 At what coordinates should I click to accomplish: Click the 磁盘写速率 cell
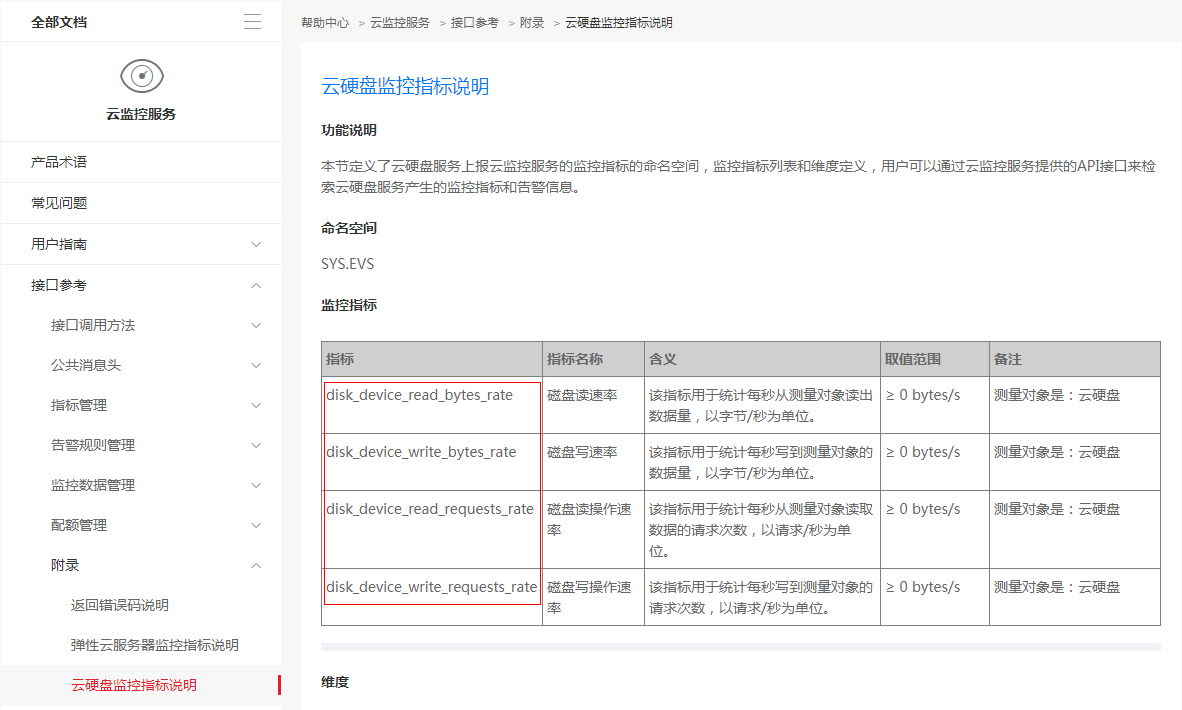pyautogui.click(x=593, y=462)
